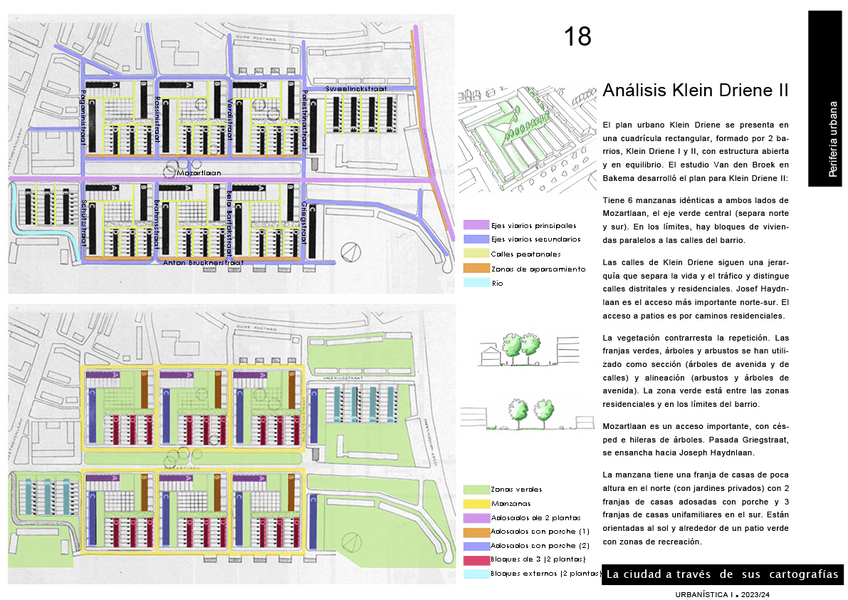848x600 pixels.
Task: Click the lower street section sketch with trees
Action: click(x=527, y=414)
